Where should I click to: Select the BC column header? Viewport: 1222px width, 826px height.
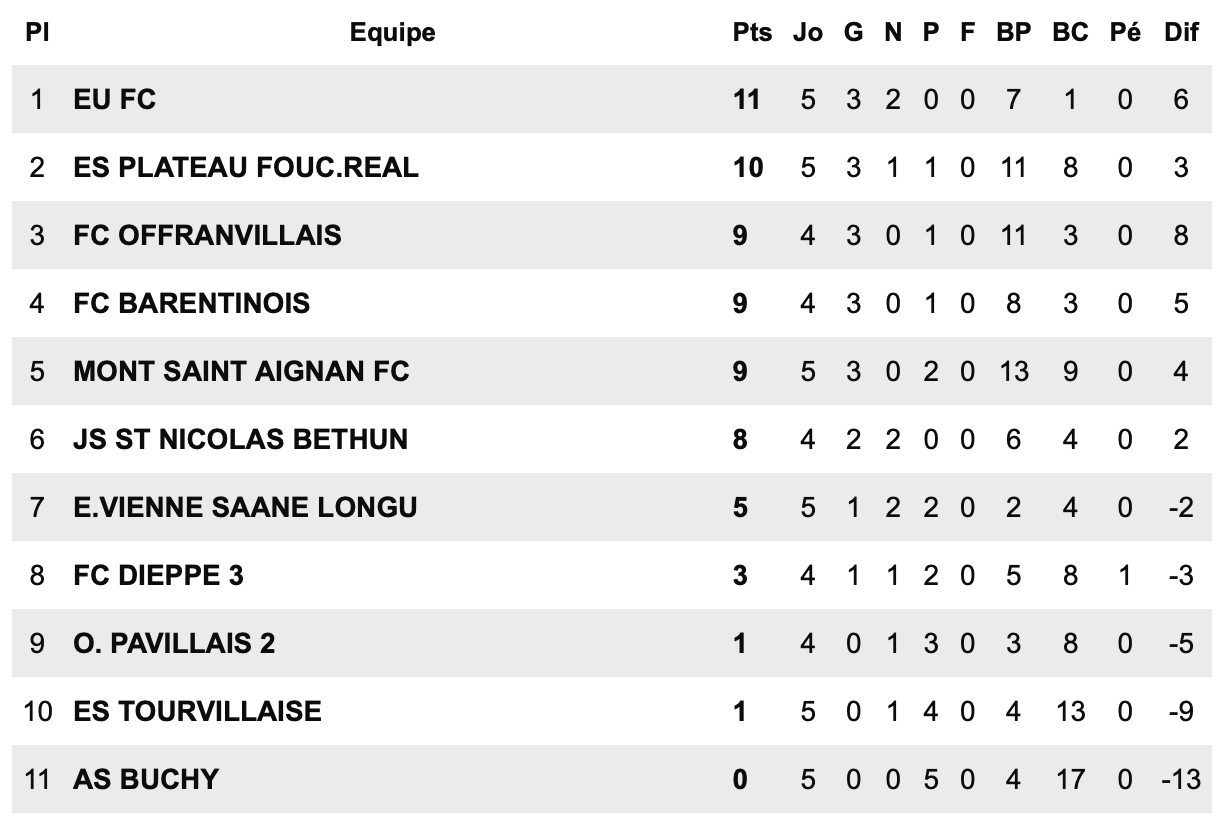point(1070,32)
